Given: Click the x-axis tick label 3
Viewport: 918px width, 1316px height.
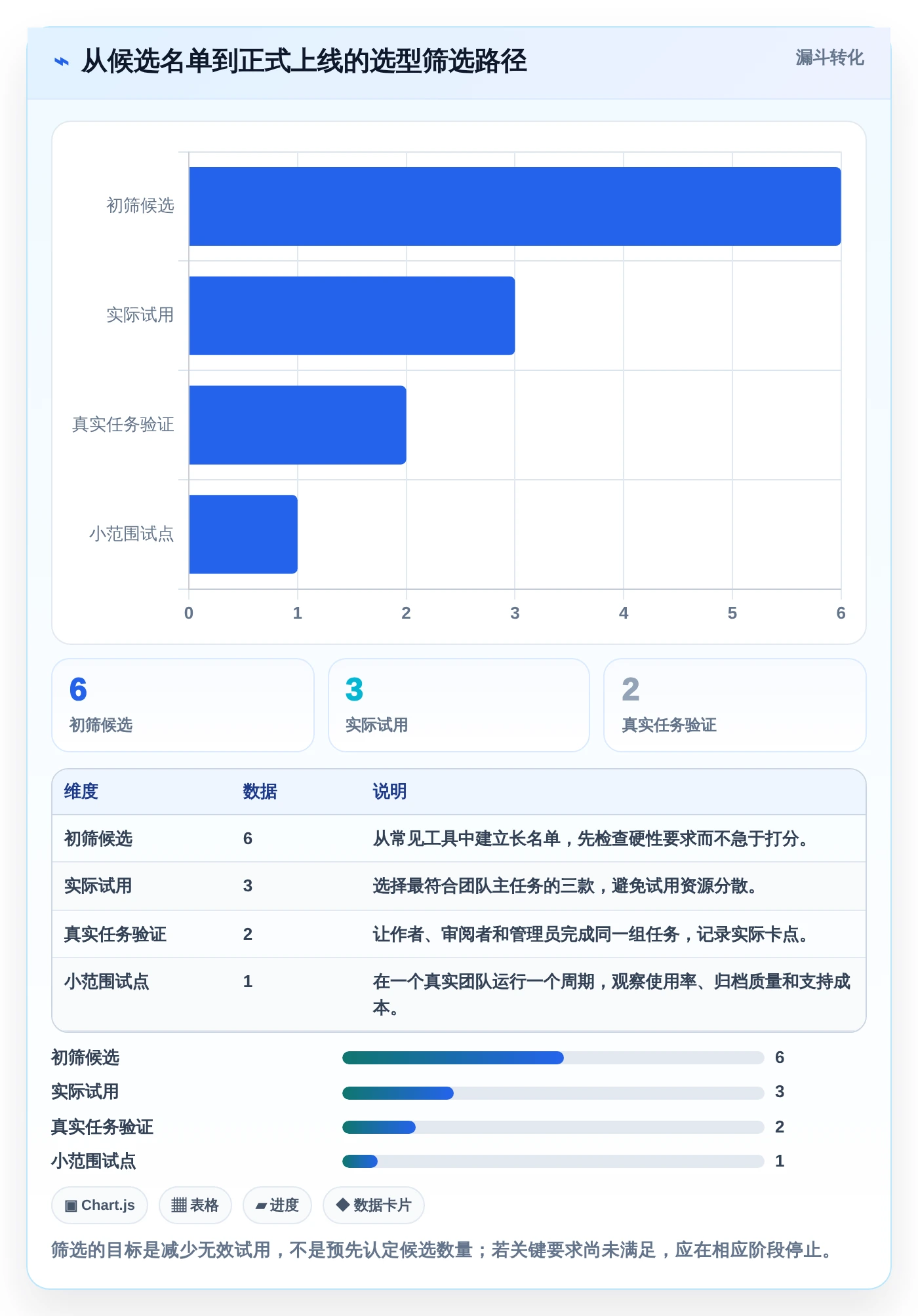Looking at the screenshot, I should (x=515, y=613).
